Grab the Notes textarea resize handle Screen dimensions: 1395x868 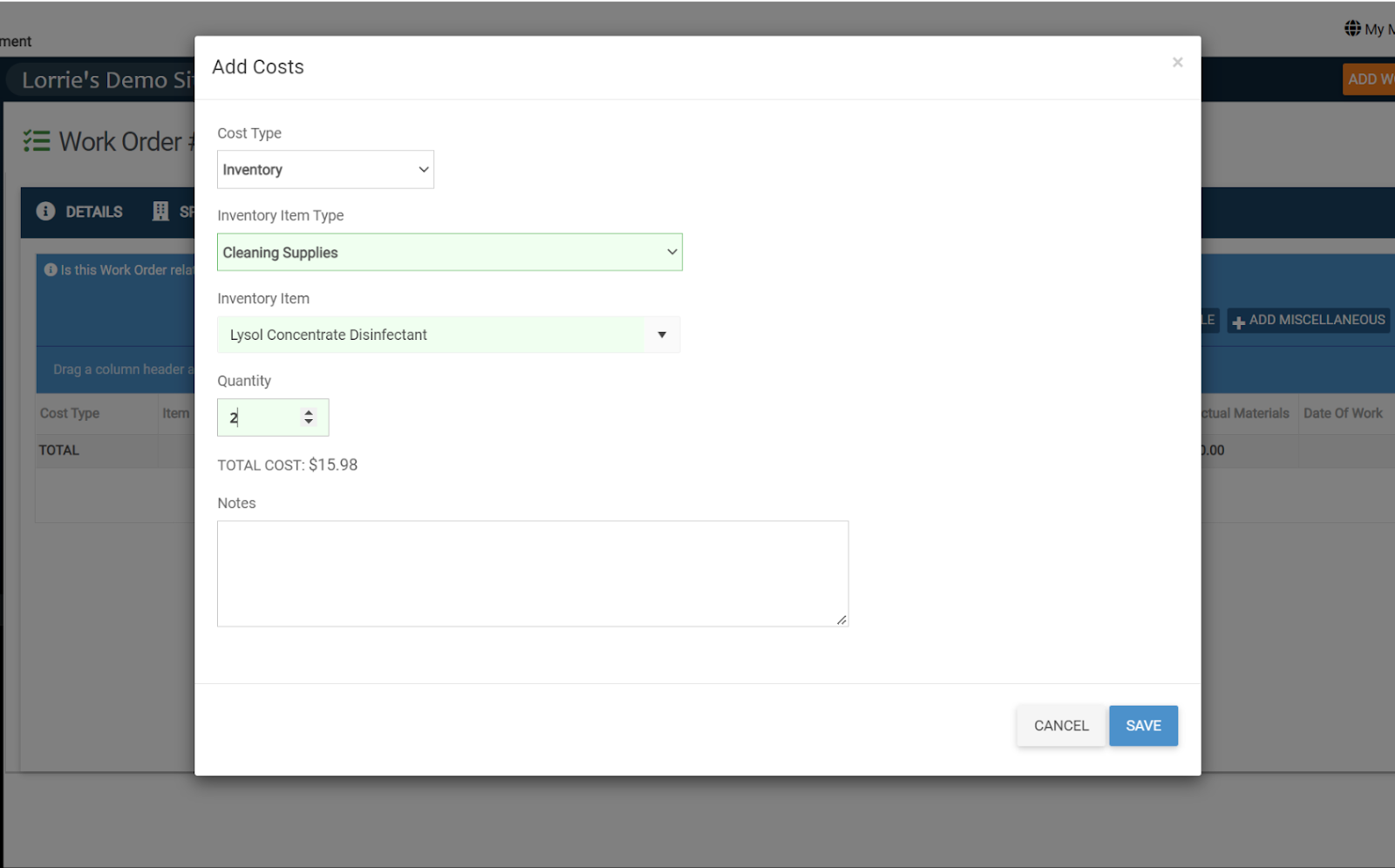(x=841, y=620)
